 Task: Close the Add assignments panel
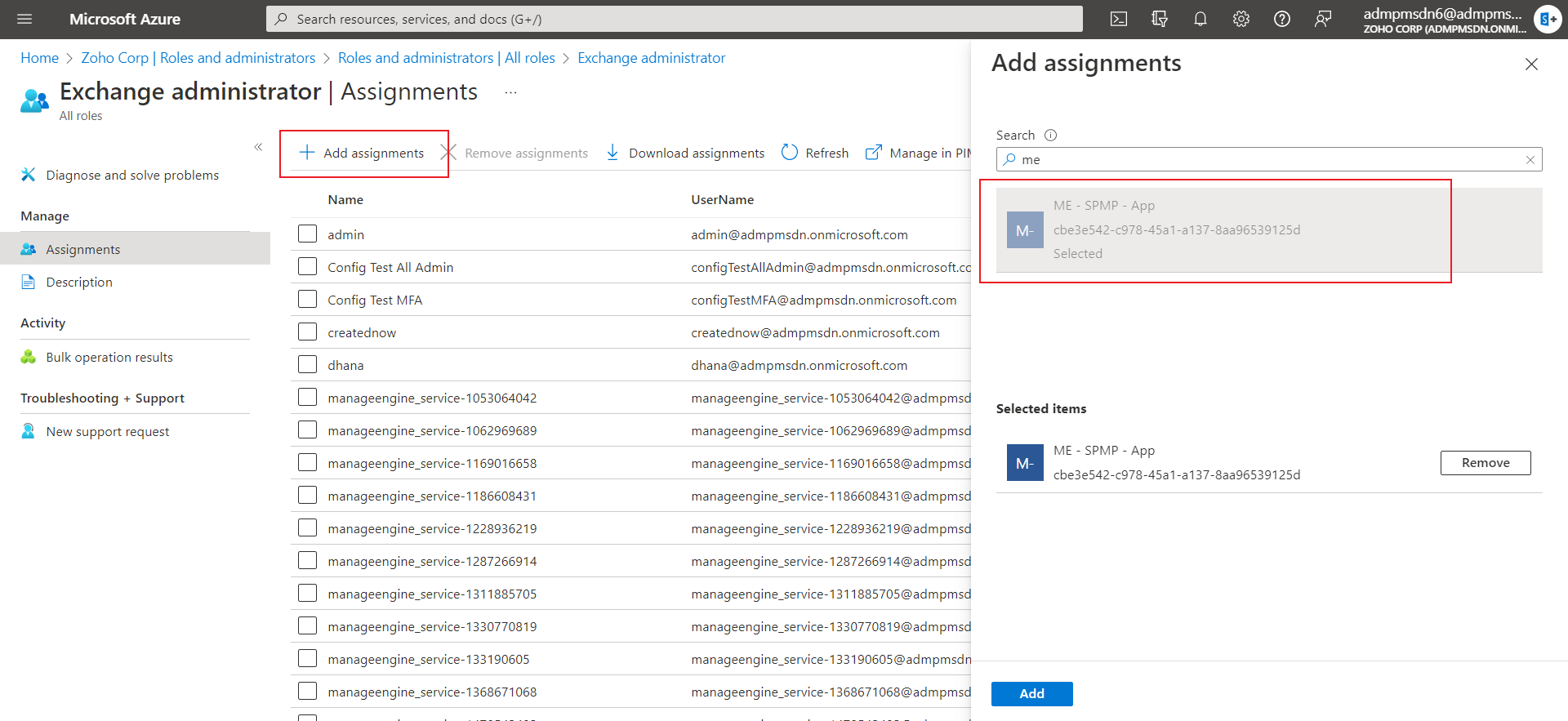click(1531, 64)
